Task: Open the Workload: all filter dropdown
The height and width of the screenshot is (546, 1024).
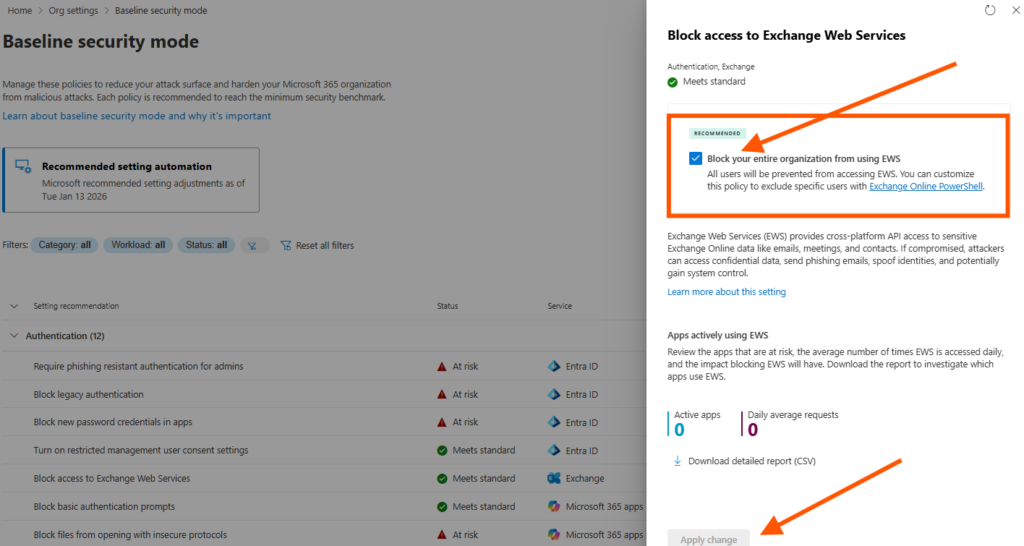Action: click(138, 245)
